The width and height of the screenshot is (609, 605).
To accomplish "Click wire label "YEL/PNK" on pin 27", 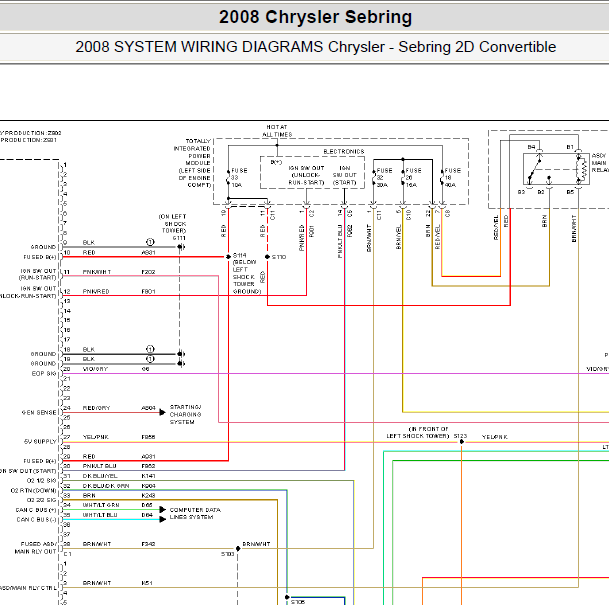I will [96, 437].
